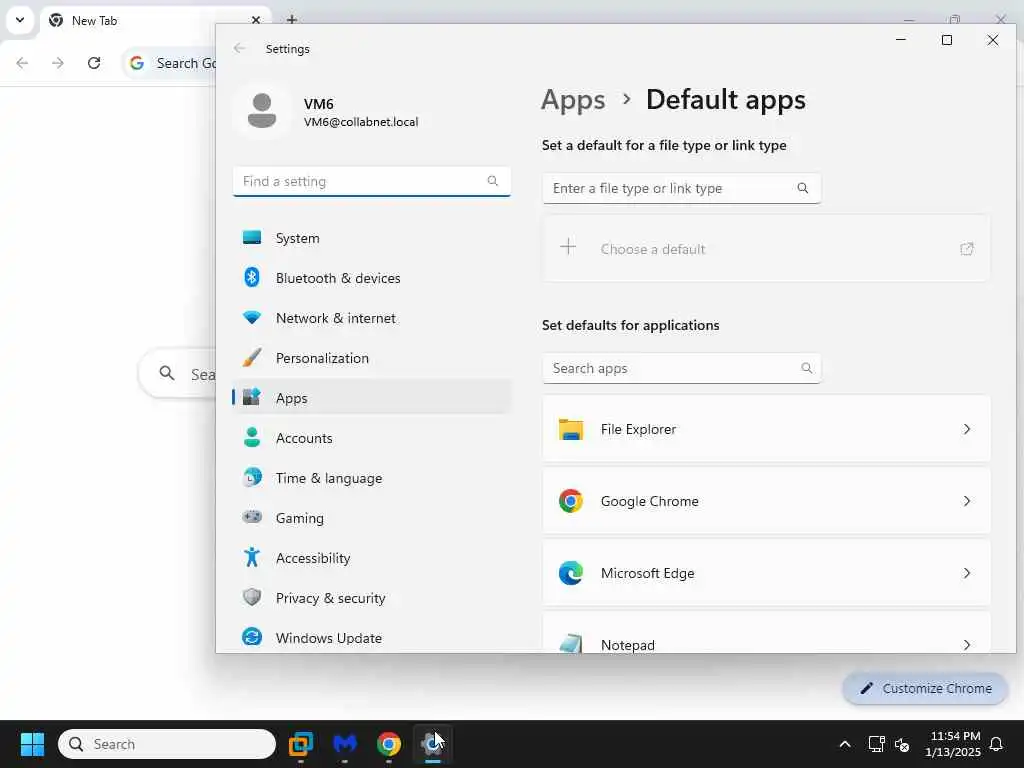Click the Chrome browser forward arrow
Image resolution: width=1024 pixels, height=768 pixels.
pyautogui.click(x=57, y=63)
